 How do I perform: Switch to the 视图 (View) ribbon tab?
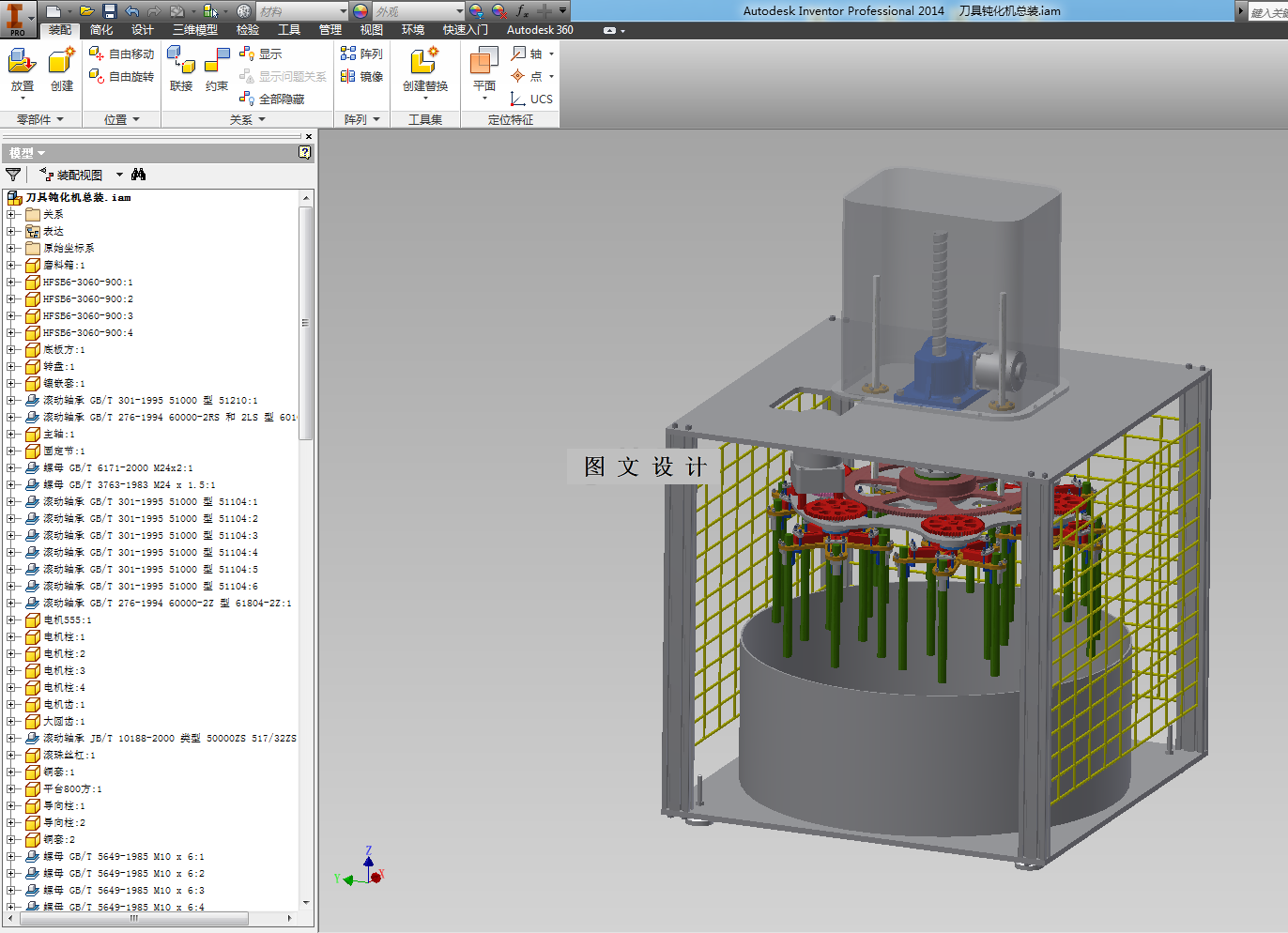(371, 30)
